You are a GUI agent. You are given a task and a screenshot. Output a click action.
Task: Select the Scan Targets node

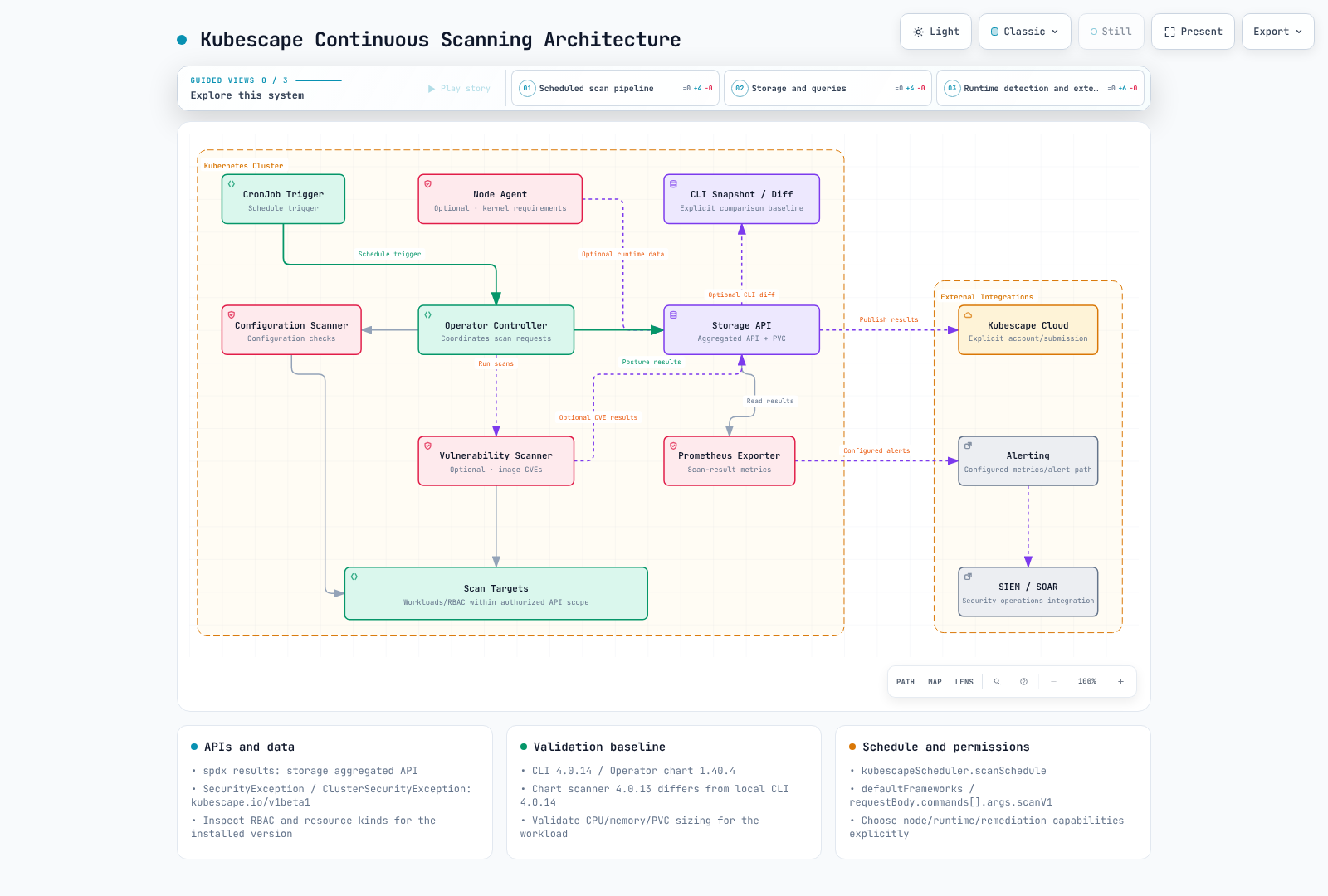(496, 593)
